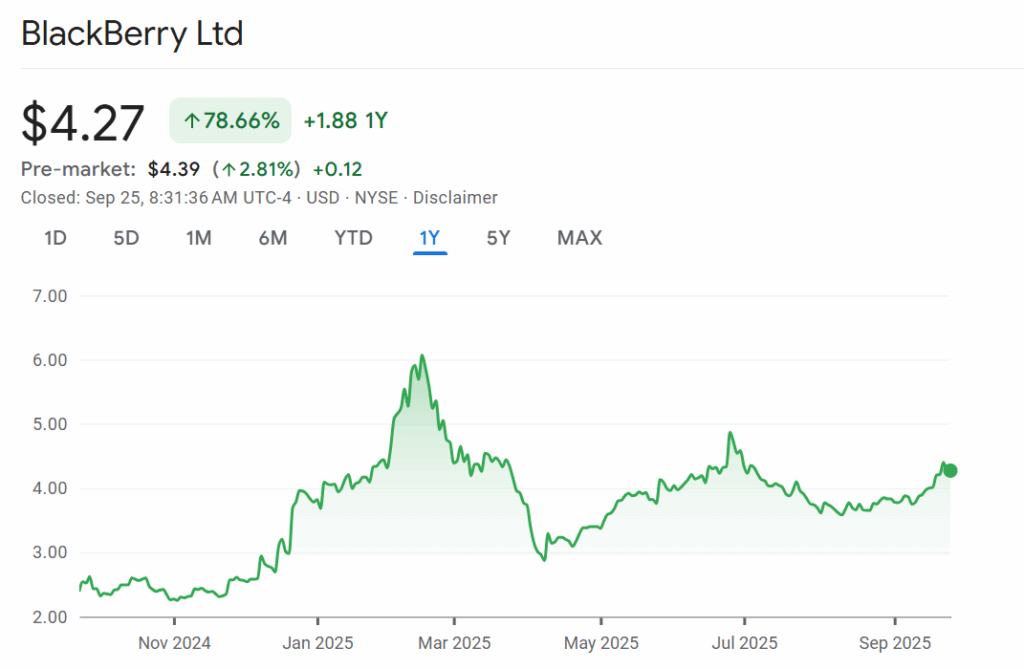Open the 6M chart view
Image resolution: width=1024 pixels, height=669 pixels.
pyautogui.click(x=272, y=238)
